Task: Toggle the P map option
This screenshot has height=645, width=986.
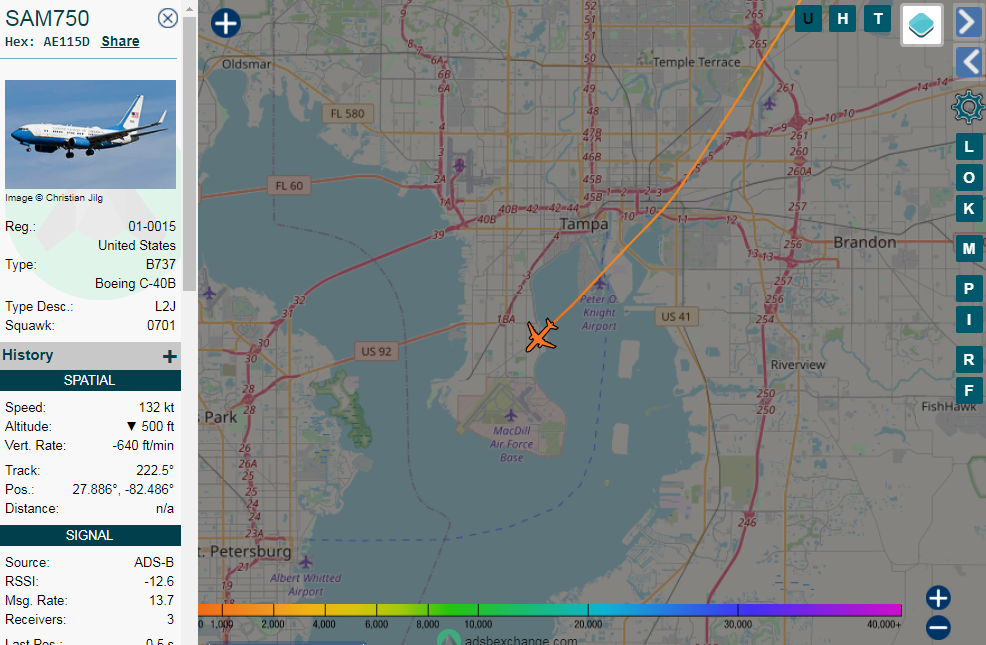Action: coord(969,289)
